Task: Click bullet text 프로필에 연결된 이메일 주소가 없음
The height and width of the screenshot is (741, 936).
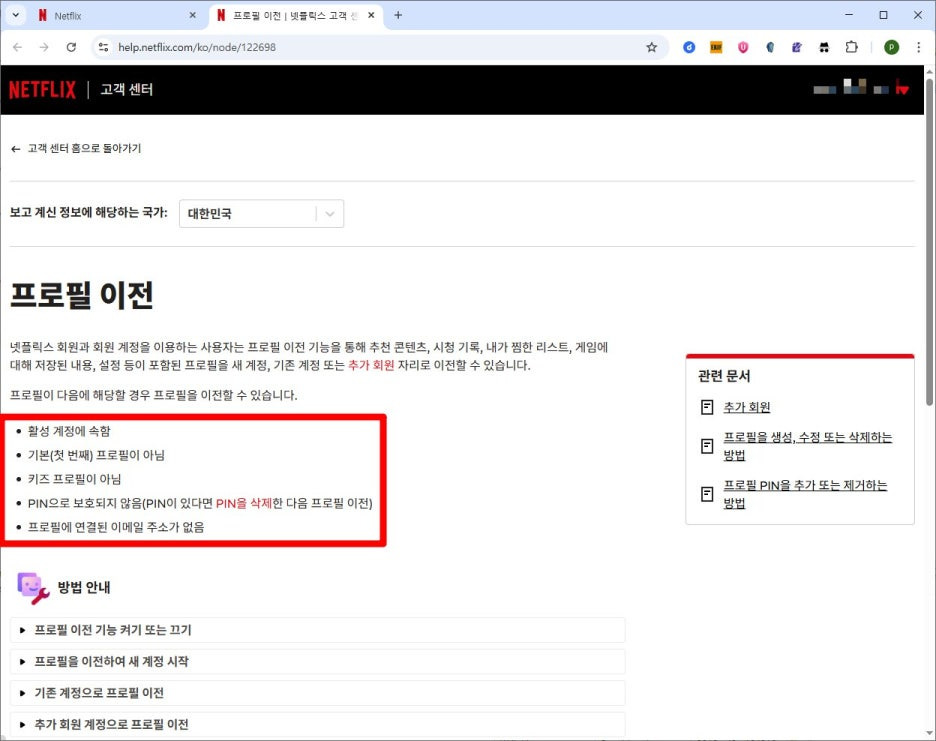Action: (116, 527)
